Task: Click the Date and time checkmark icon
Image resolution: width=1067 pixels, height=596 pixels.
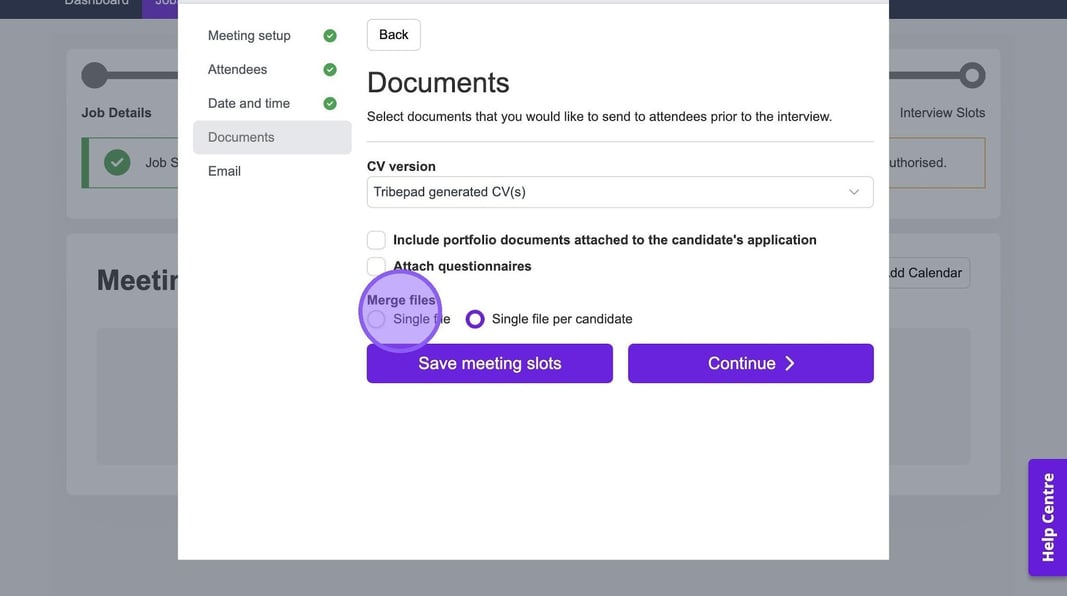Action: [x=330, y=104]
